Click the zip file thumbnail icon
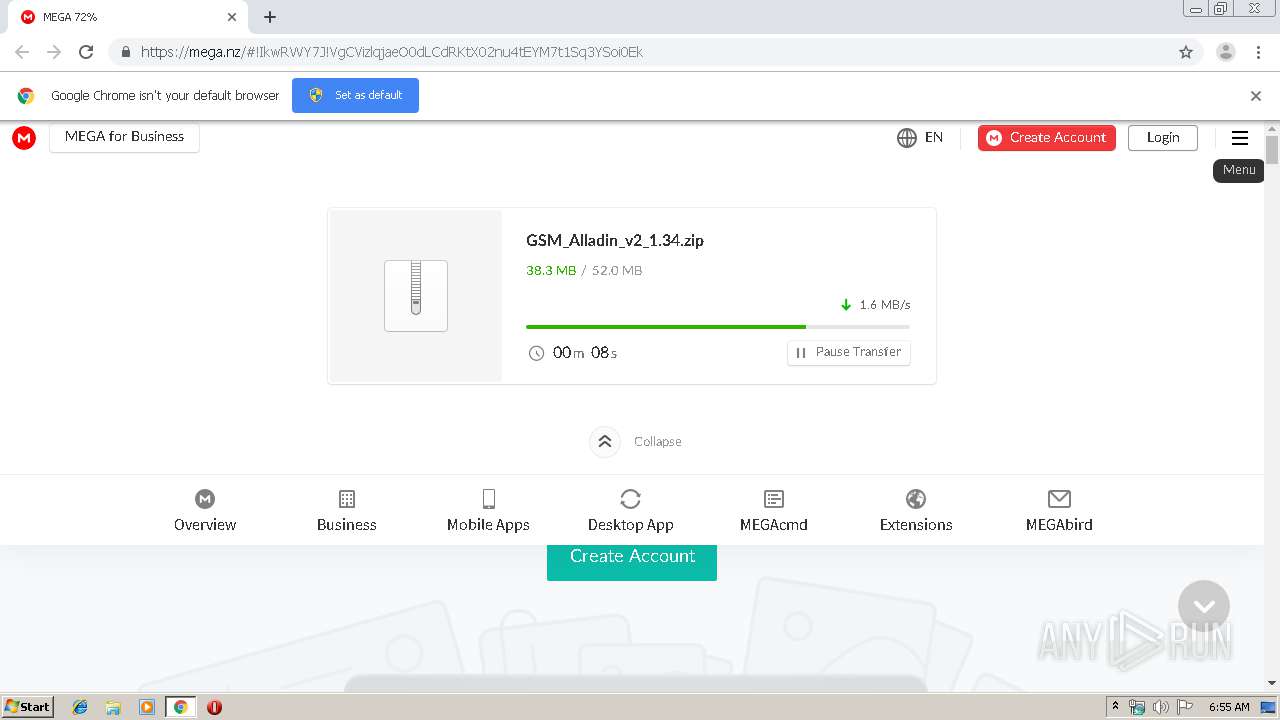This screenshot has height=720, width=1280. (x=416, y=296)
